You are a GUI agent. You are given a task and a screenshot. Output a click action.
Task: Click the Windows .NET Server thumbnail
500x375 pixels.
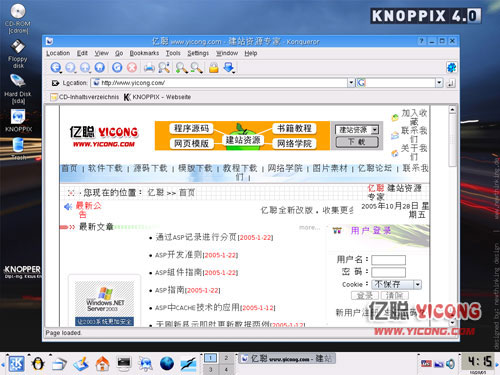click(104, 303)
